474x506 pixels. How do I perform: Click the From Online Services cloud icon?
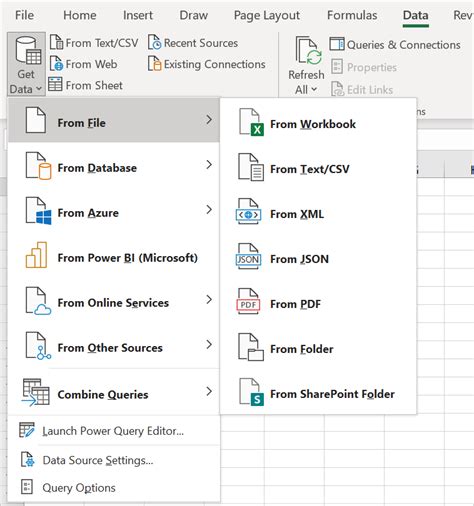(38, 301)
